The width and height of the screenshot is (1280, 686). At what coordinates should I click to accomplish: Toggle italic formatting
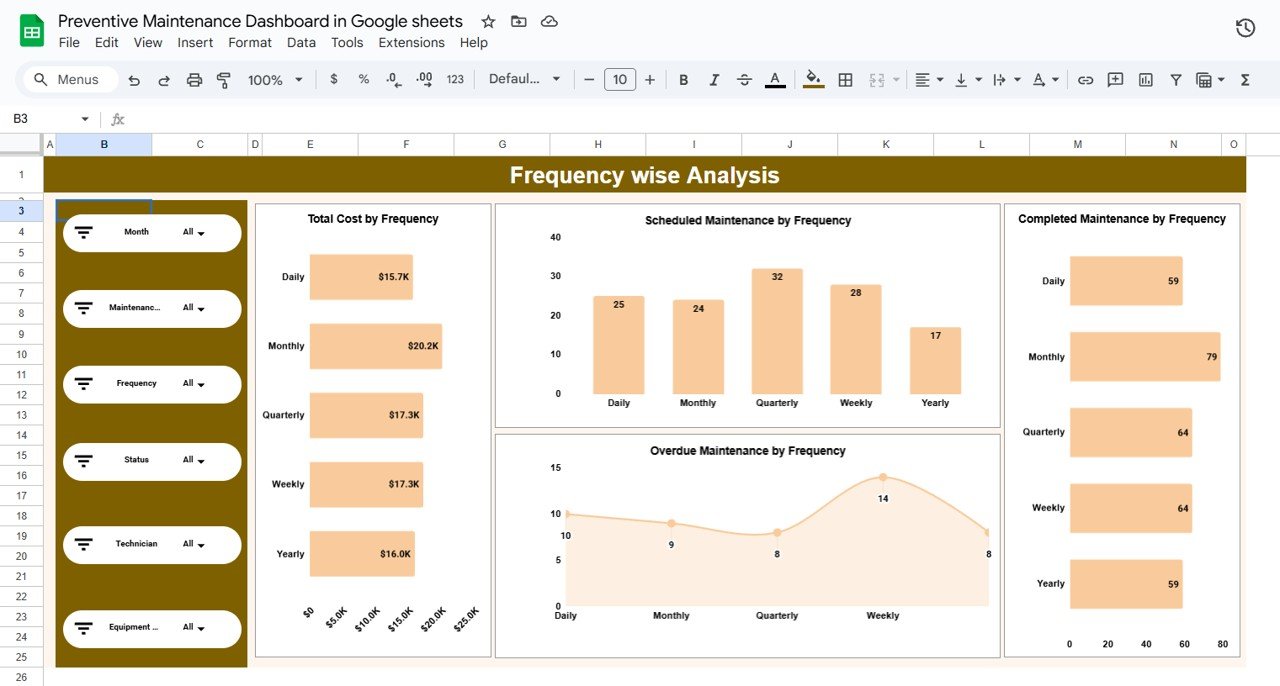(x=714, y=79)
